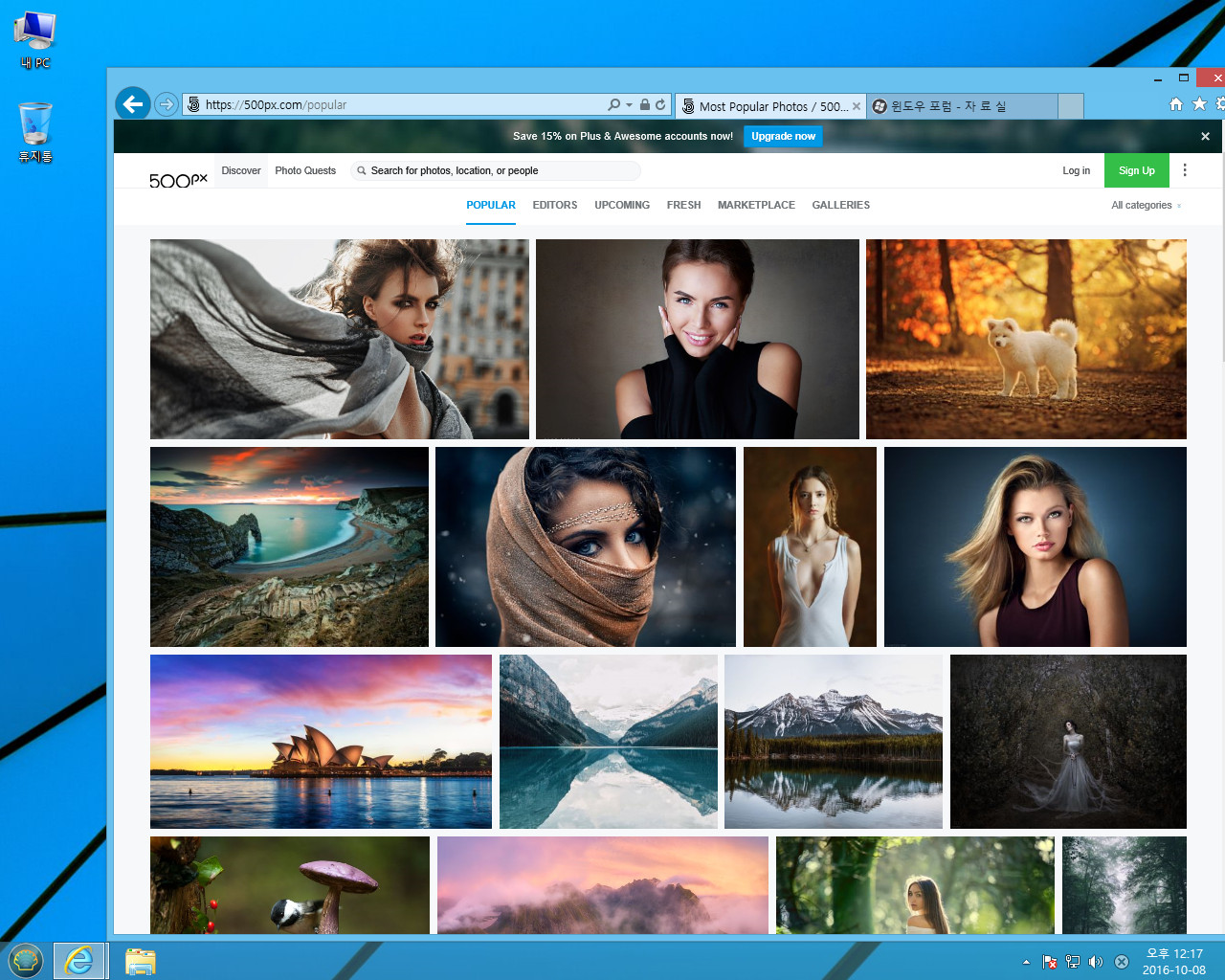Click the circled X tray icon

click(x=1122, y=962)
